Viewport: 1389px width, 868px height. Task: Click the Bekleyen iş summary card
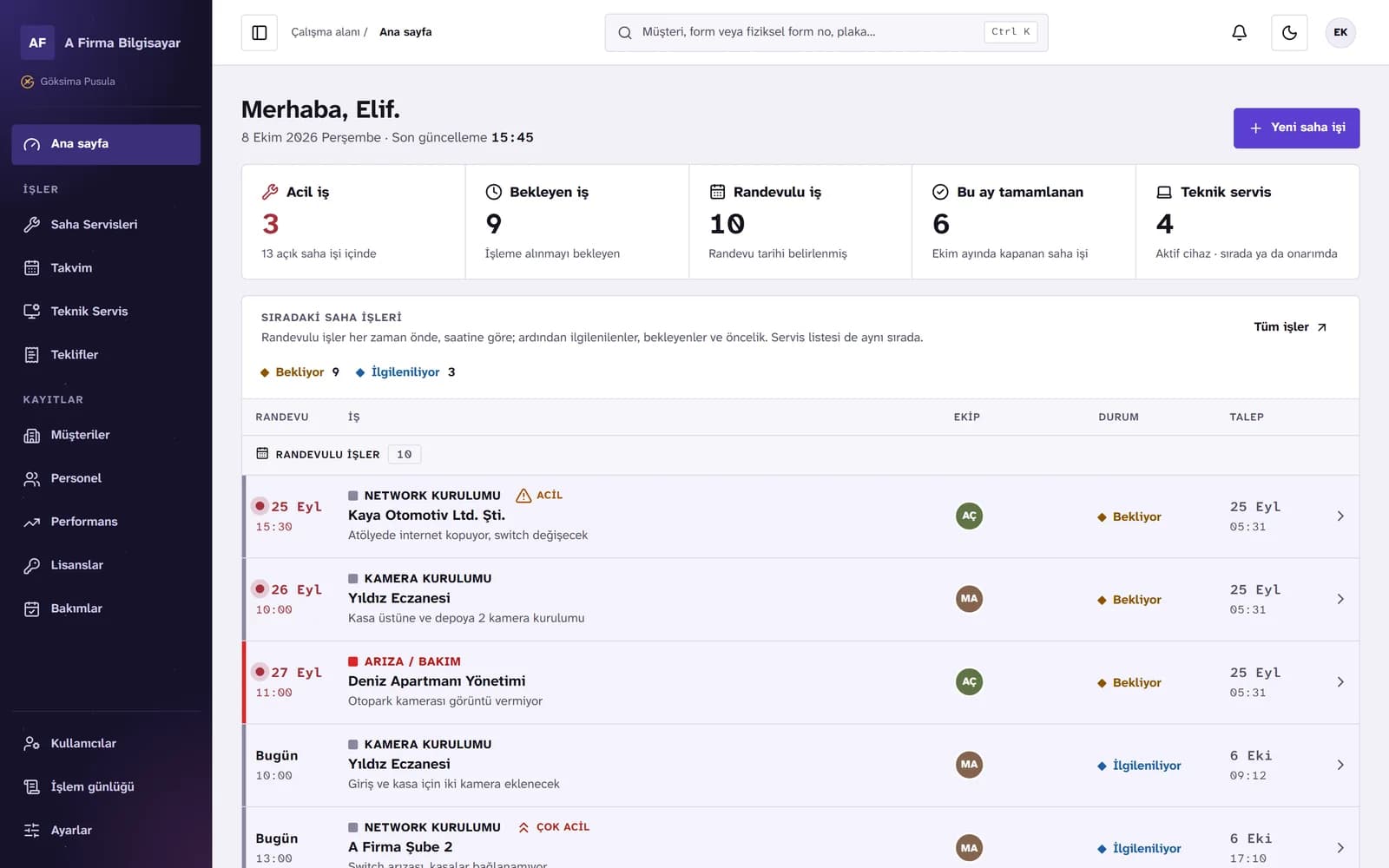pyautogui.click(x=577, y=222)
